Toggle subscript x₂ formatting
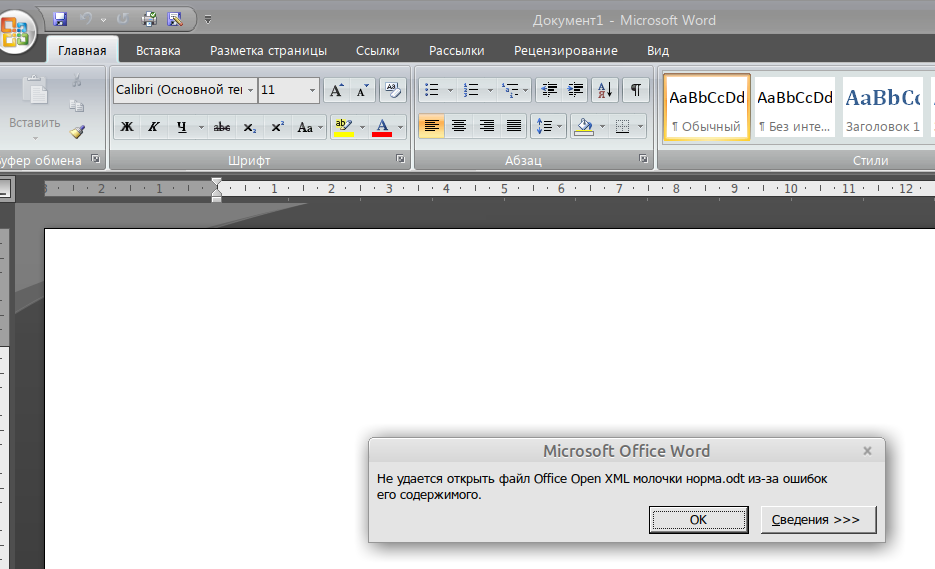The height and width of the screenshot is (569, 935). coord(249,126)
